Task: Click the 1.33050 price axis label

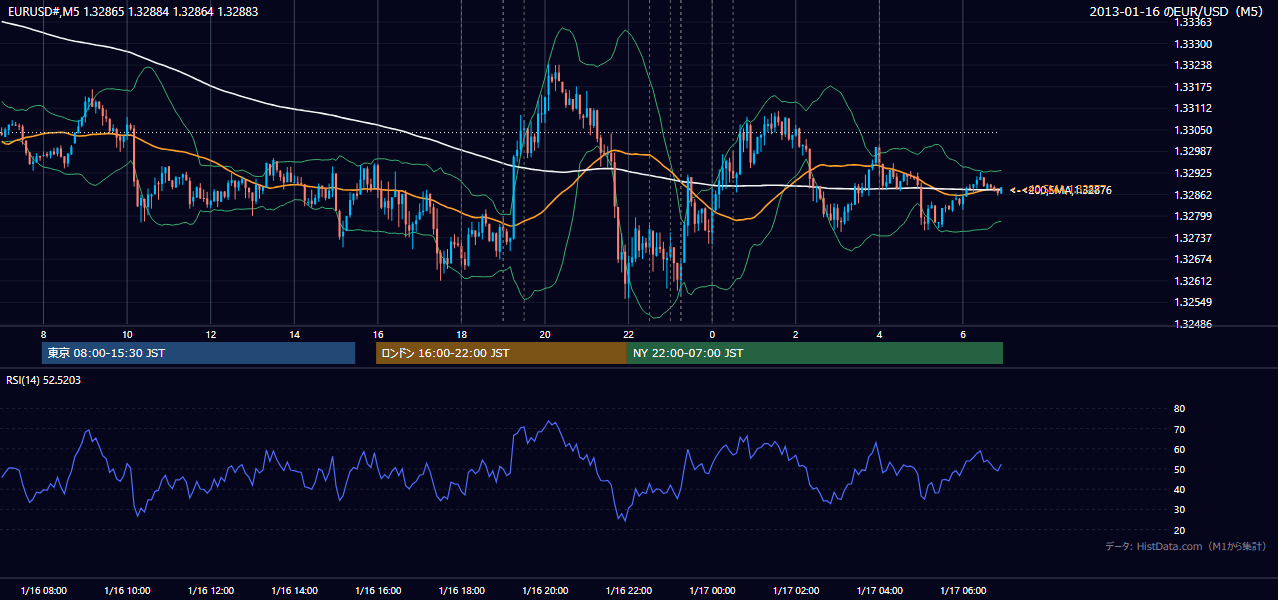Action: click(1192, 130)
